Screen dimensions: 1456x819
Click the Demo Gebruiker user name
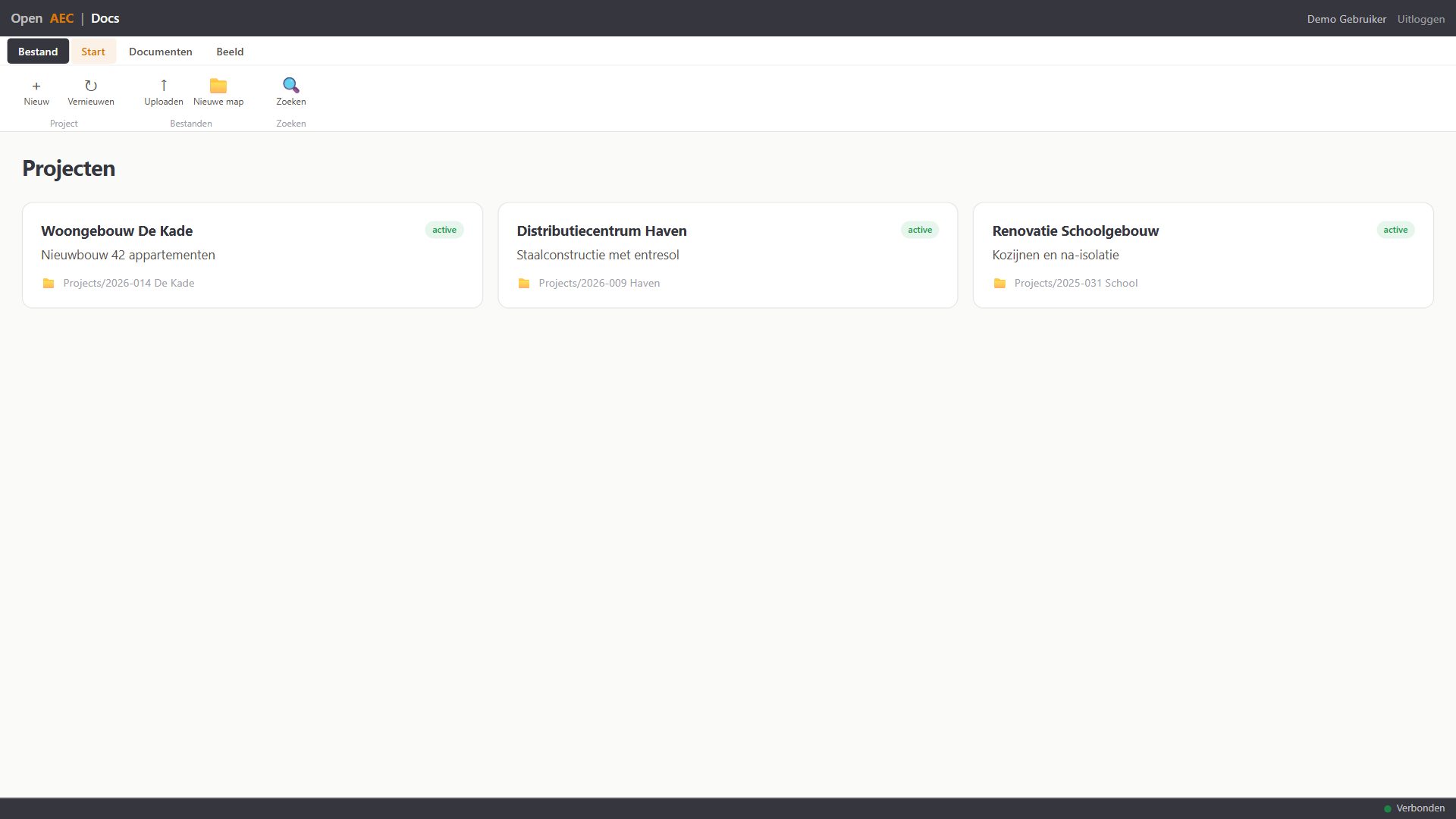[x=1347, y=19]
